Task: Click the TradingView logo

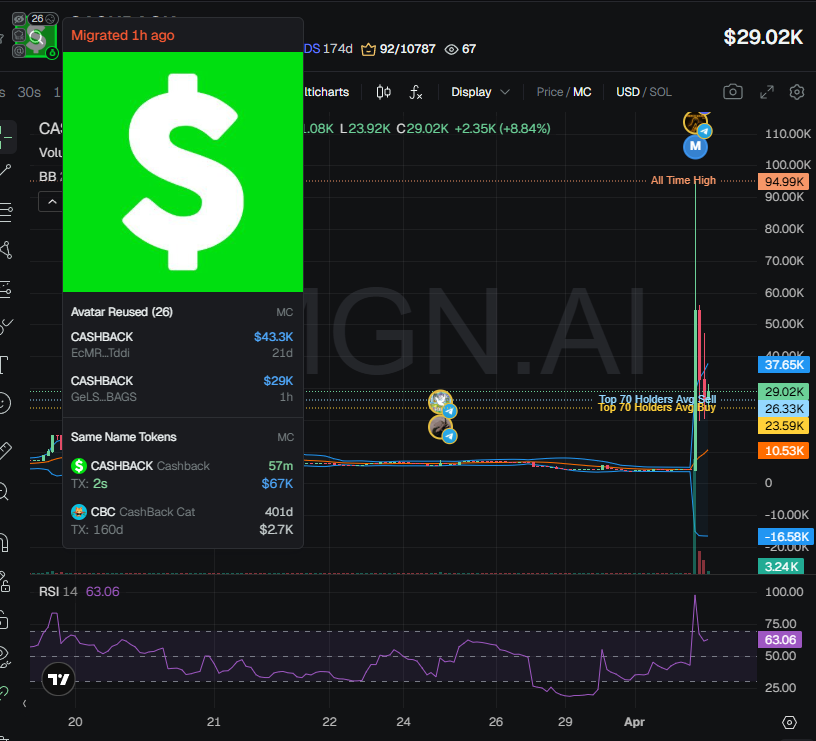Action: [x=58, y=679]
